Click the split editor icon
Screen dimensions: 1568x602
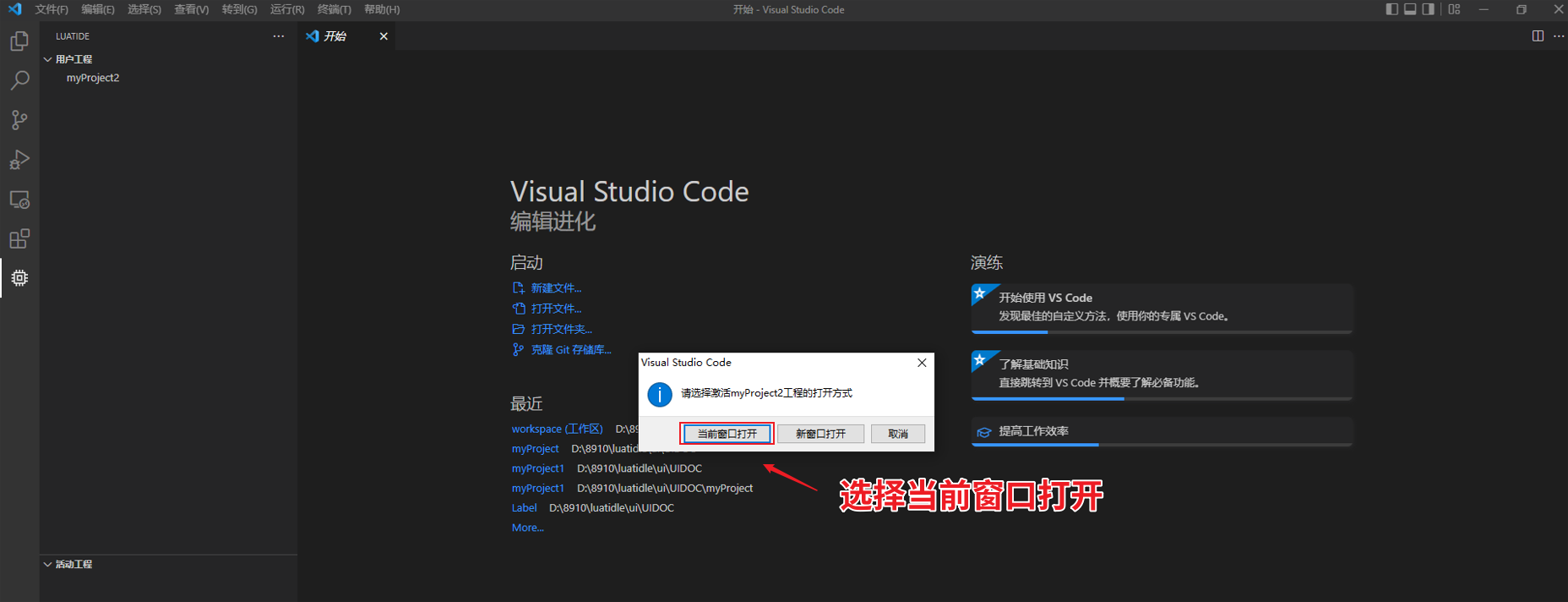coord(1538,36)
